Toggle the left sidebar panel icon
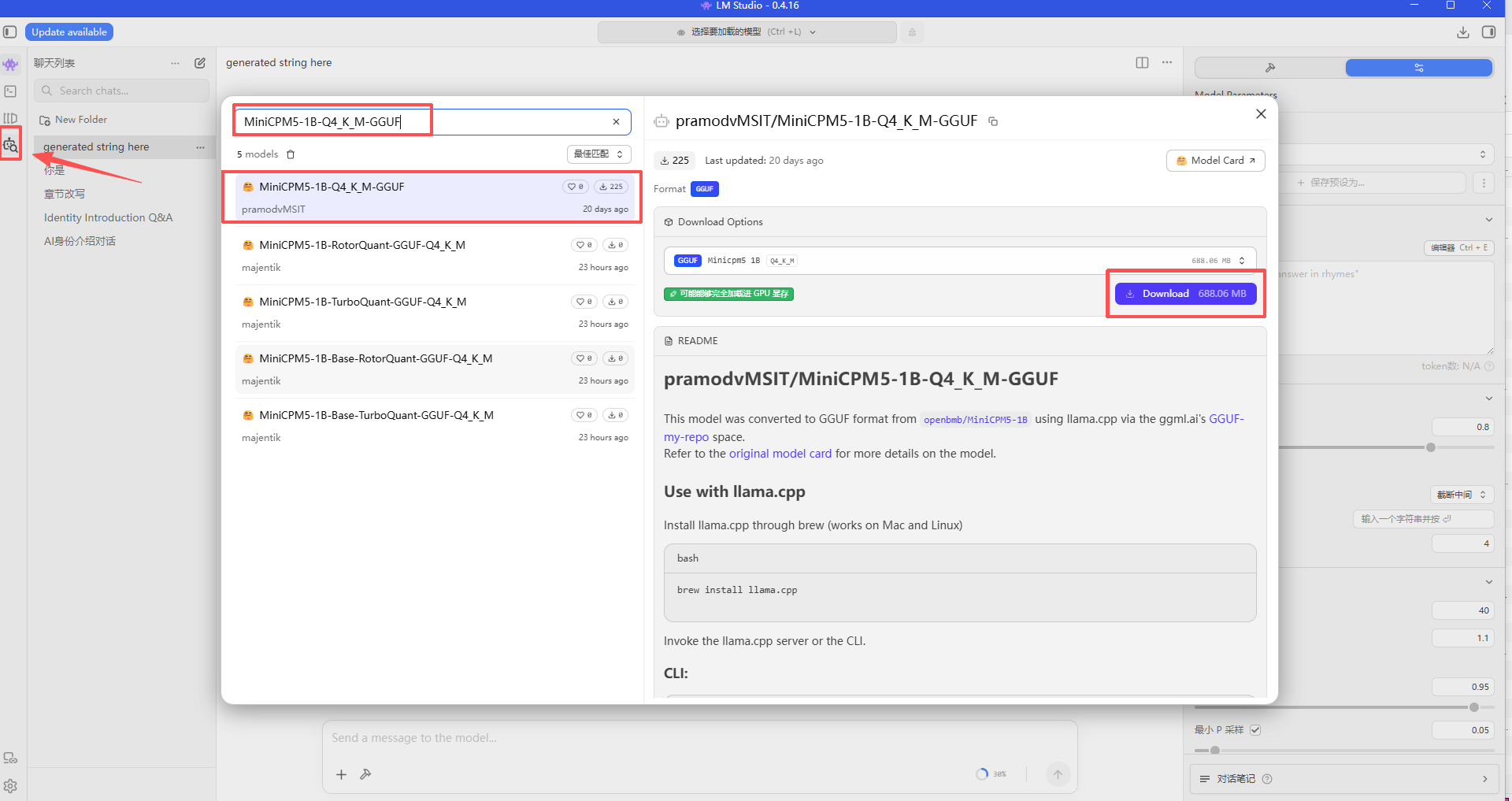This screenshot has height=801, width=1512. (x=10, y=32)
